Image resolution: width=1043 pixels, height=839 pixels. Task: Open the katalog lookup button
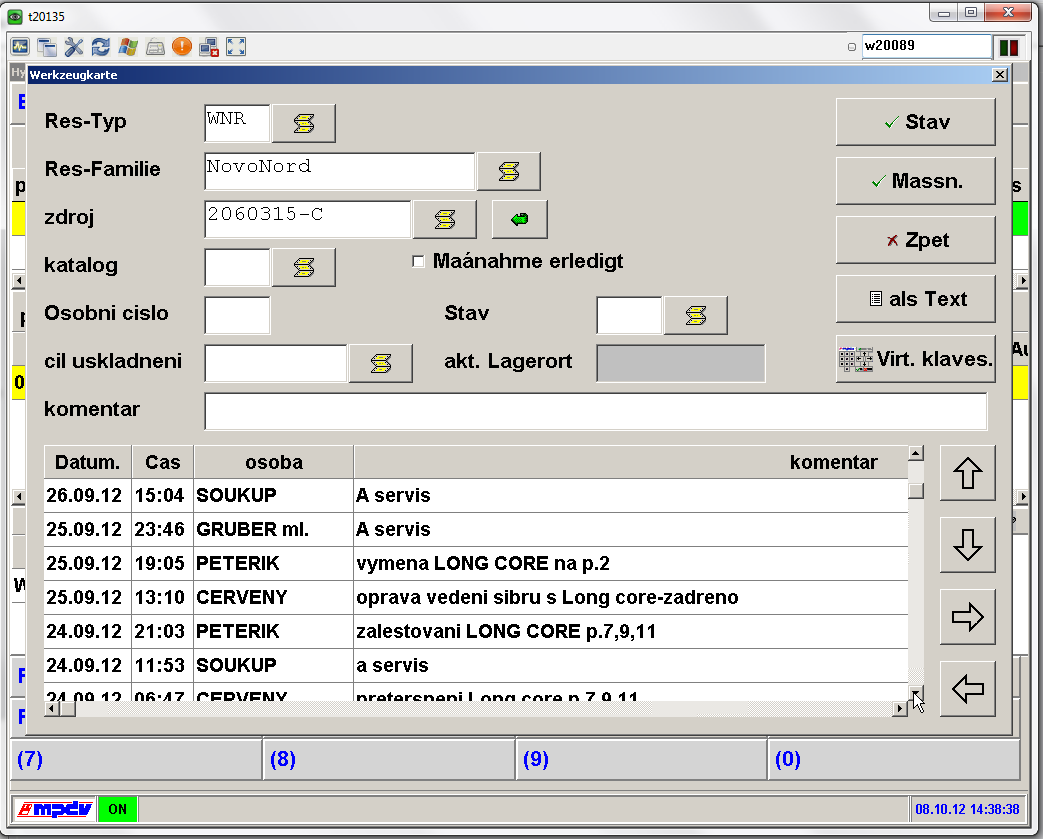tap(304, 267)
